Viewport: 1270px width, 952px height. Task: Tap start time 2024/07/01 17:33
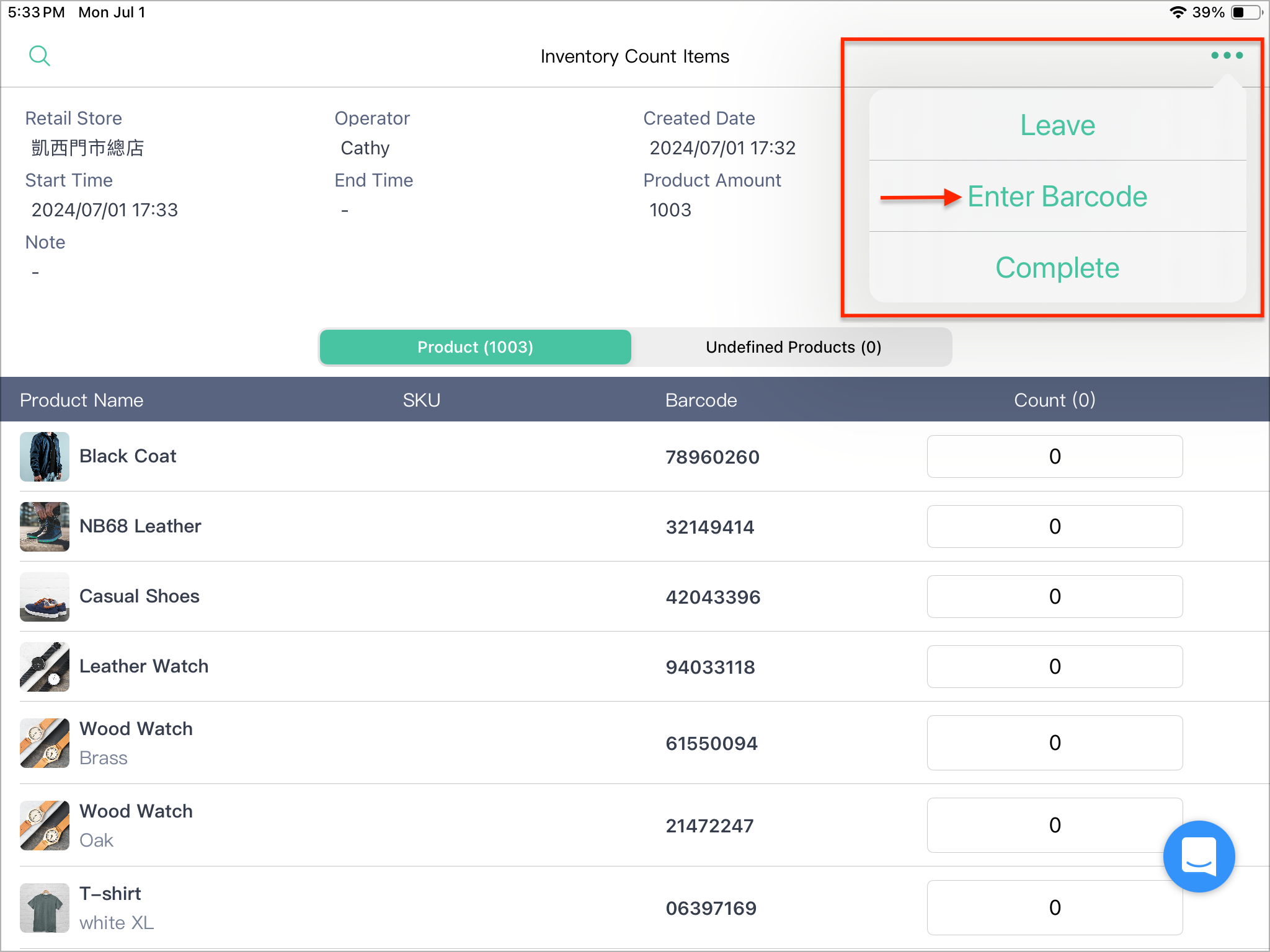[x=105, y=210]
